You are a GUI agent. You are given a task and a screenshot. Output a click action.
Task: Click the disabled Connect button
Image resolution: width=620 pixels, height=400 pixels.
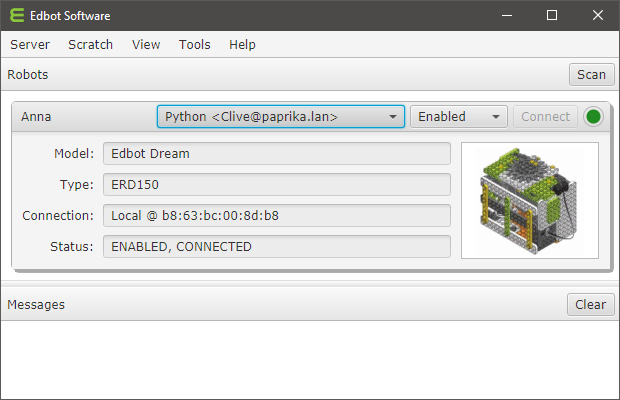pyautogui.click(x=545, y=117)
